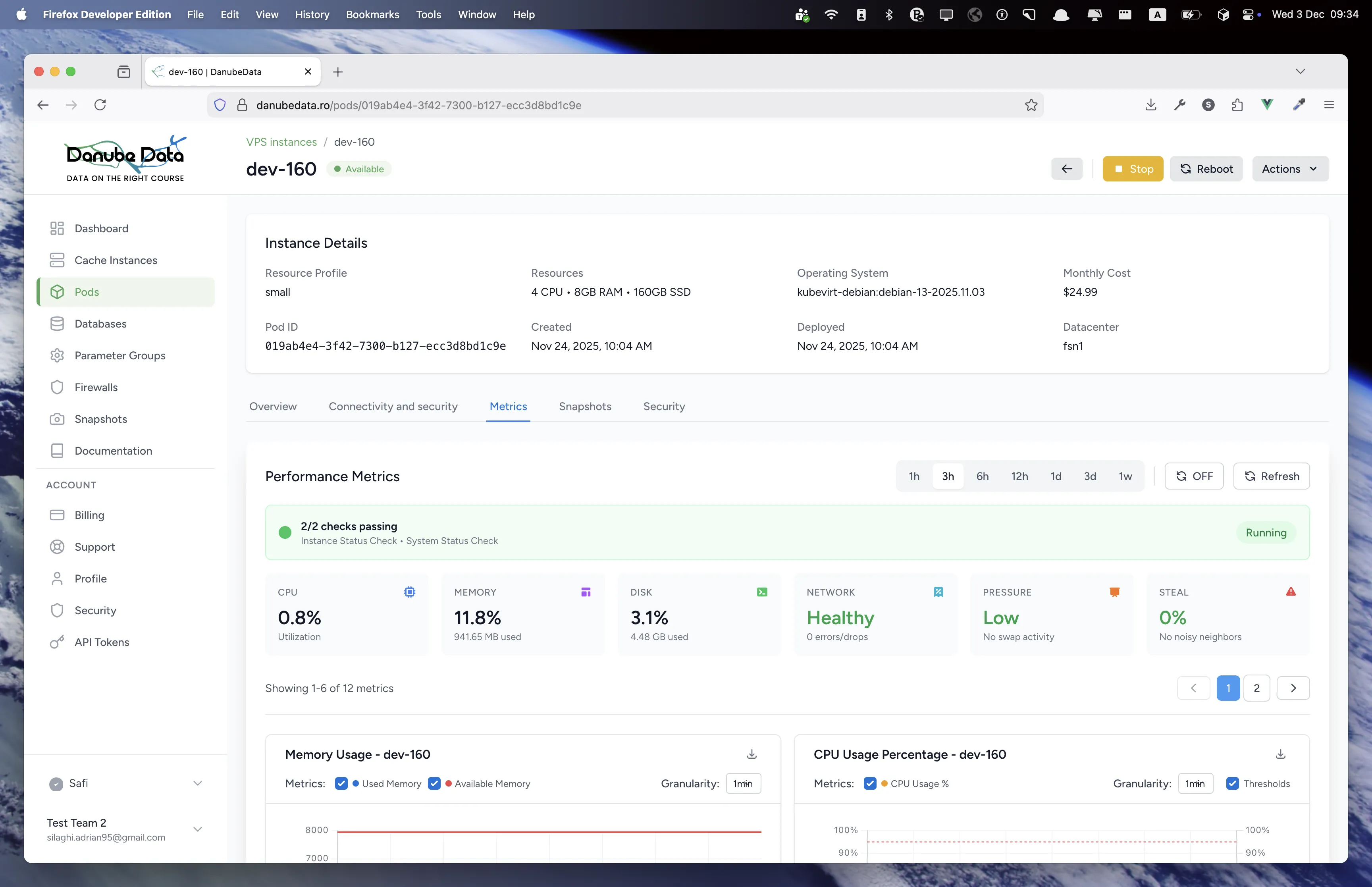This screenshot has height=887, width=1372.
Task: Open Databases from the sidebar
Action: click(101, 324)
